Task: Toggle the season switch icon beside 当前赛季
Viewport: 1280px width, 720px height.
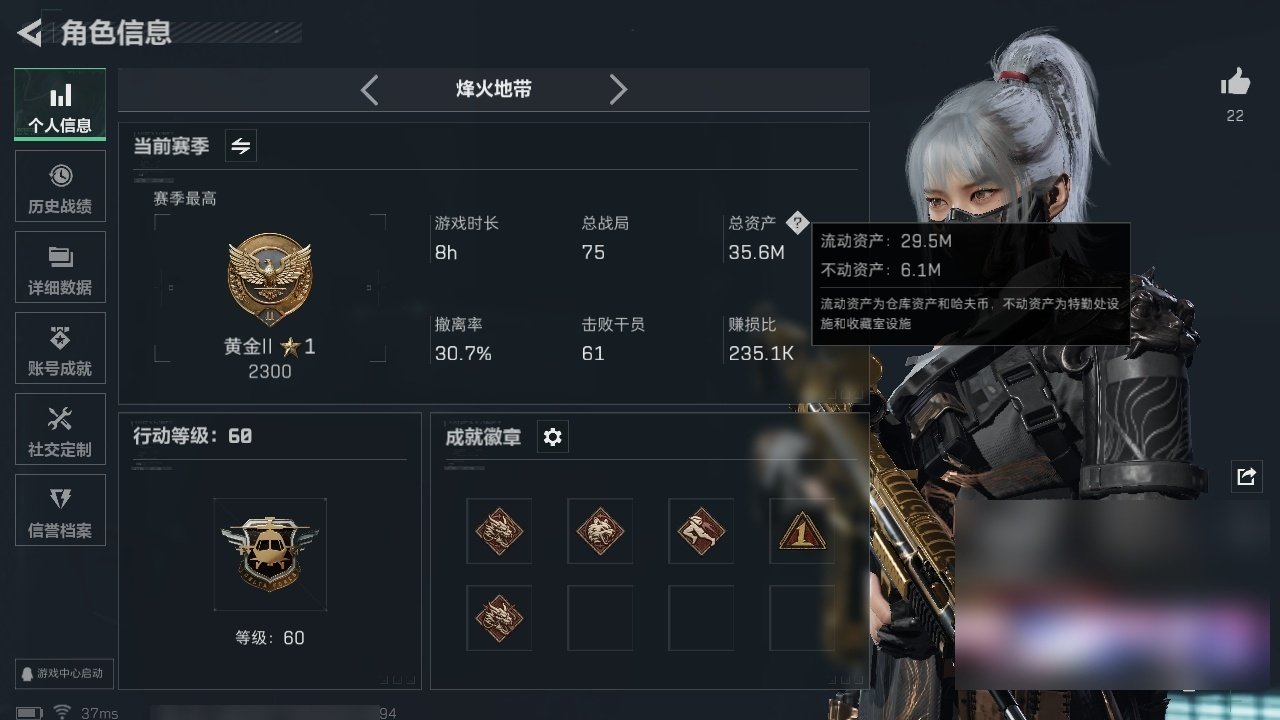Action: pos(241,146)
